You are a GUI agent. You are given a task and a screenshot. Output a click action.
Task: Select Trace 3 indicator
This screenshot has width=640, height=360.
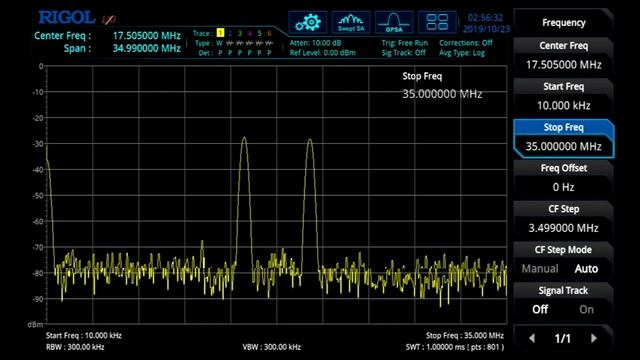[x=240, y=33]
